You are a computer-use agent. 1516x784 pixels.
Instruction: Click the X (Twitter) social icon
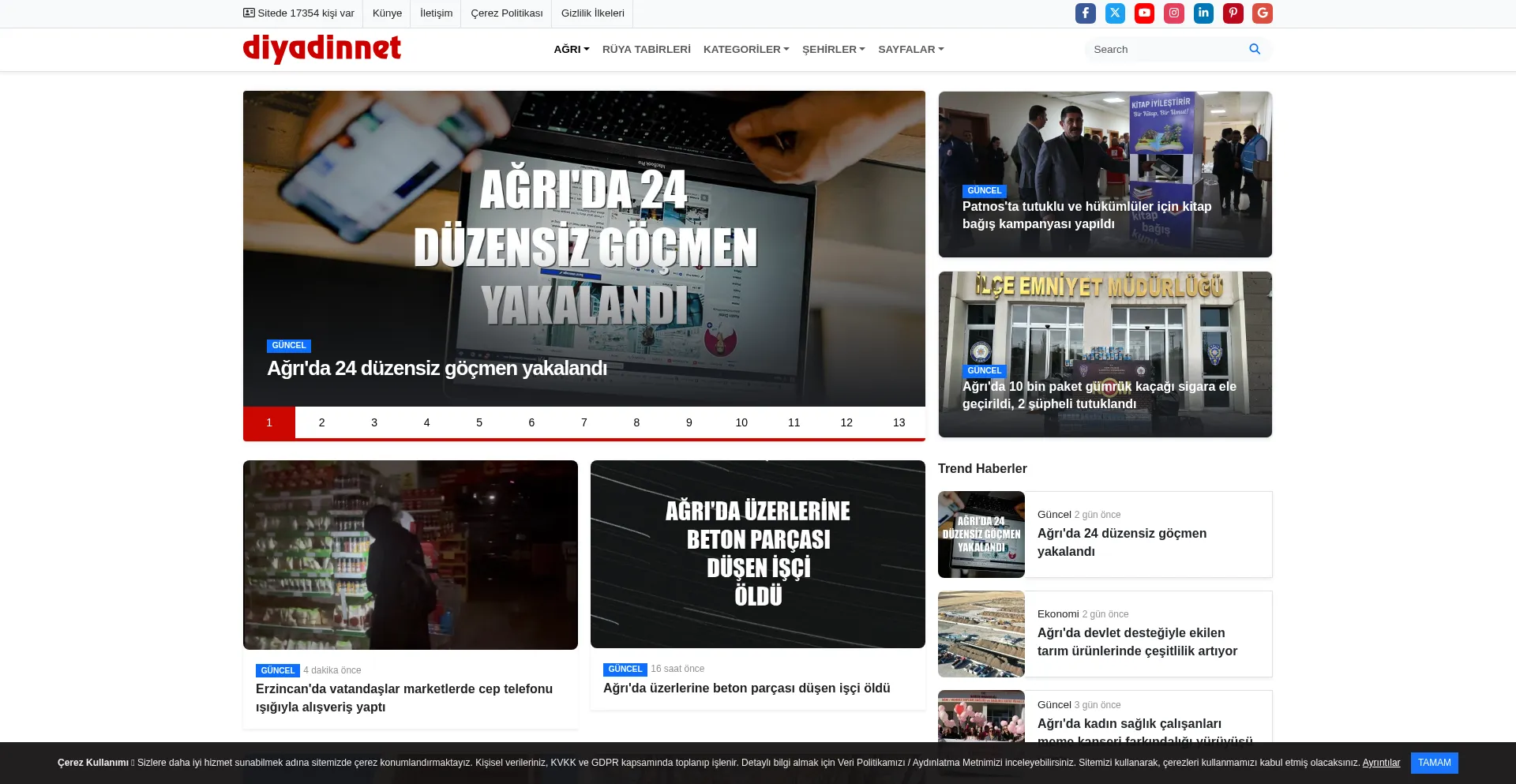point(1115,13)
